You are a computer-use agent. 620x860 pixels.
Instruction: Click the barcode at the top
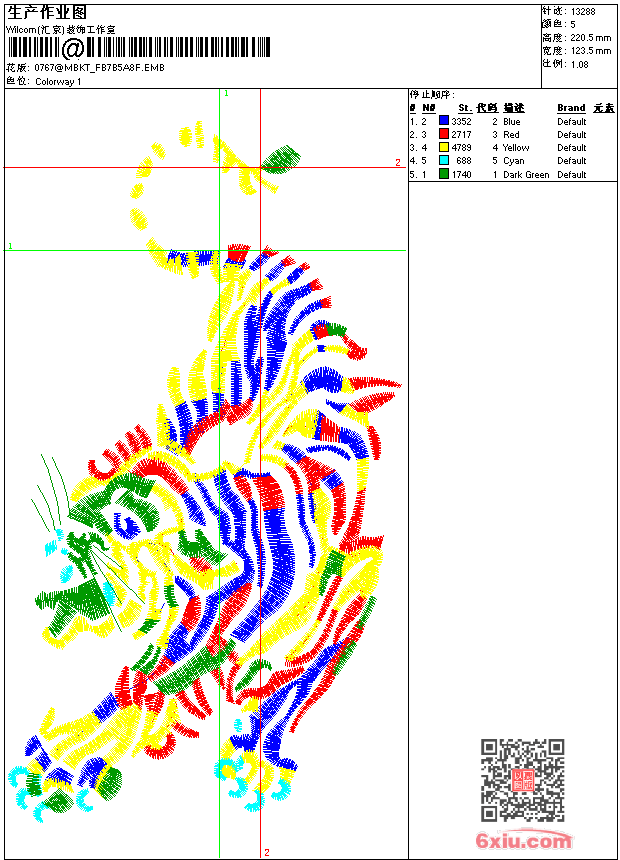click(138, 48)
